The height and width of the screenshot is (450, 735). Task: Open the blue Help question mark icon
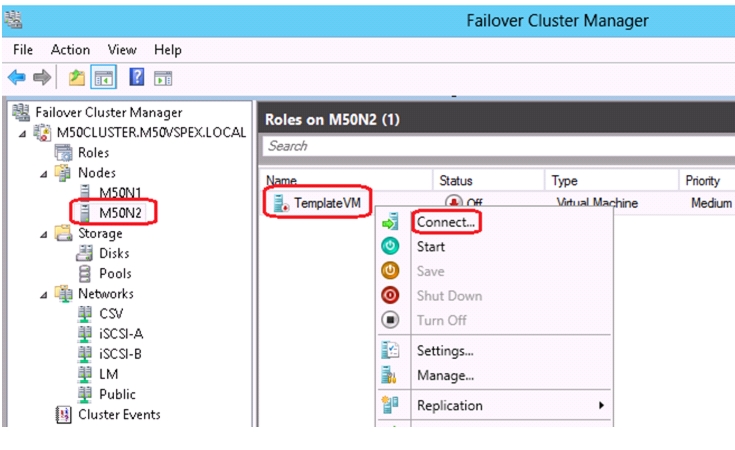coord(136,77)
